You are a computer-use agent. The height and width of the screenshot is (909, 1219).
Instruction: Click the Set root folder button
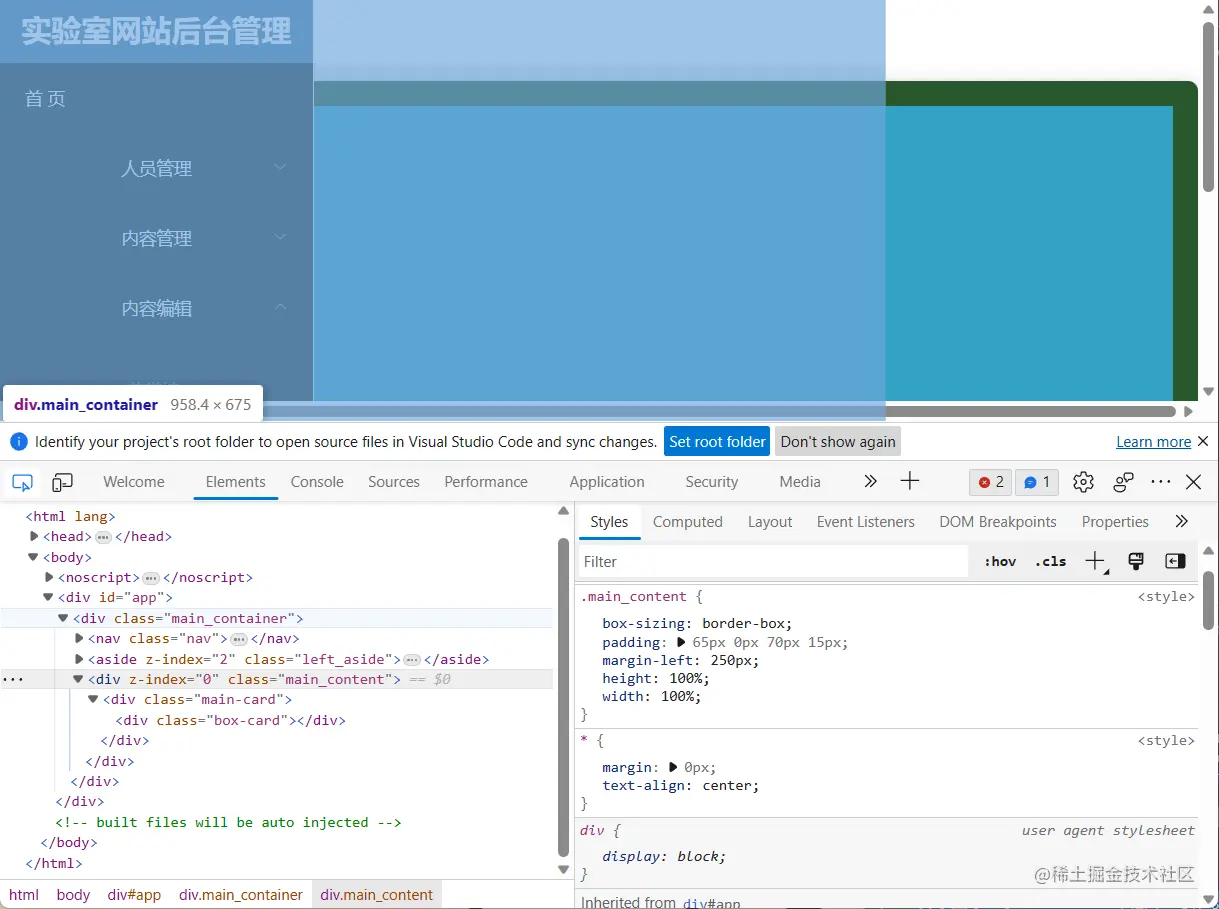[717, 441]
